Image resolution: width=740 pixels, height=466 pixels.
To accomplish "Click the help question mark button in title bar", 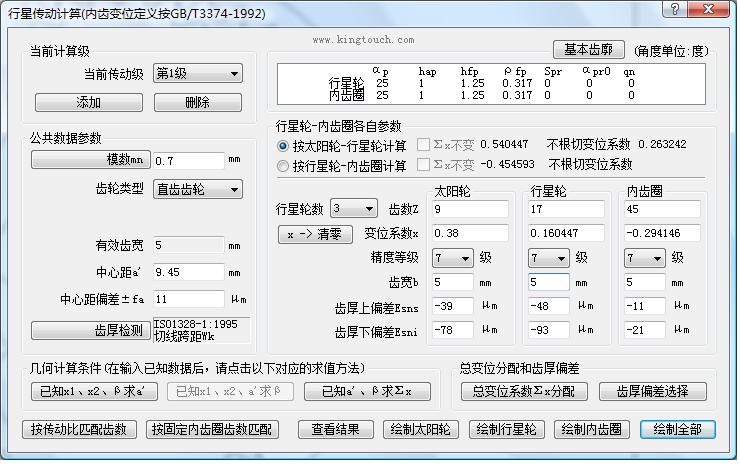I will point(675,9).
